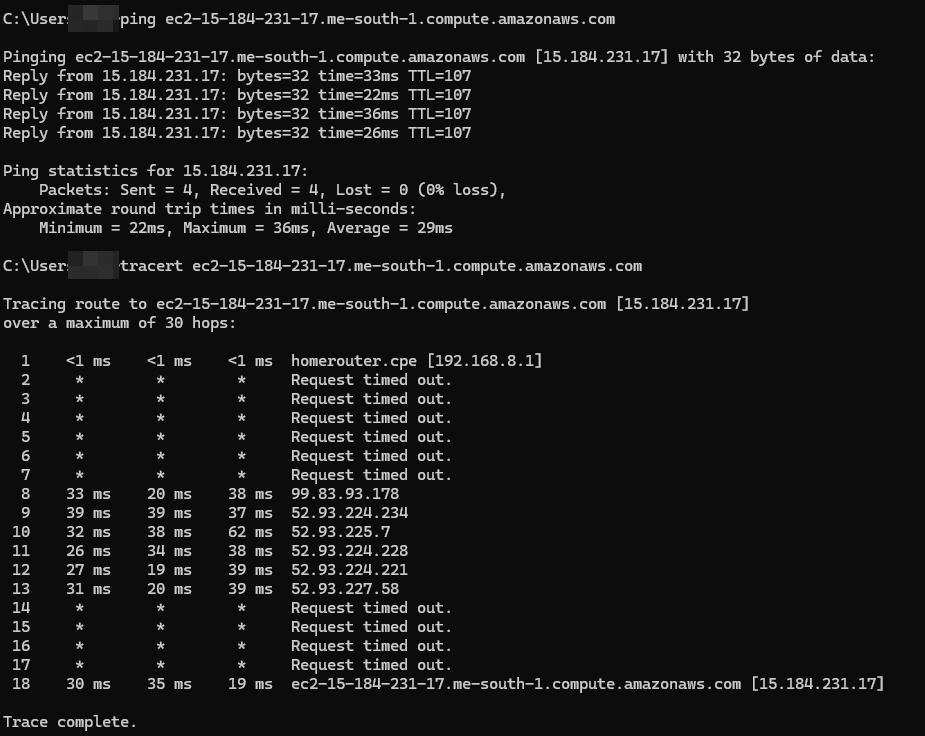Screen dimensions: 925x736
Task: Click IP address 52.93.227.58 at hop 13
Action: [x=345, y=589]
